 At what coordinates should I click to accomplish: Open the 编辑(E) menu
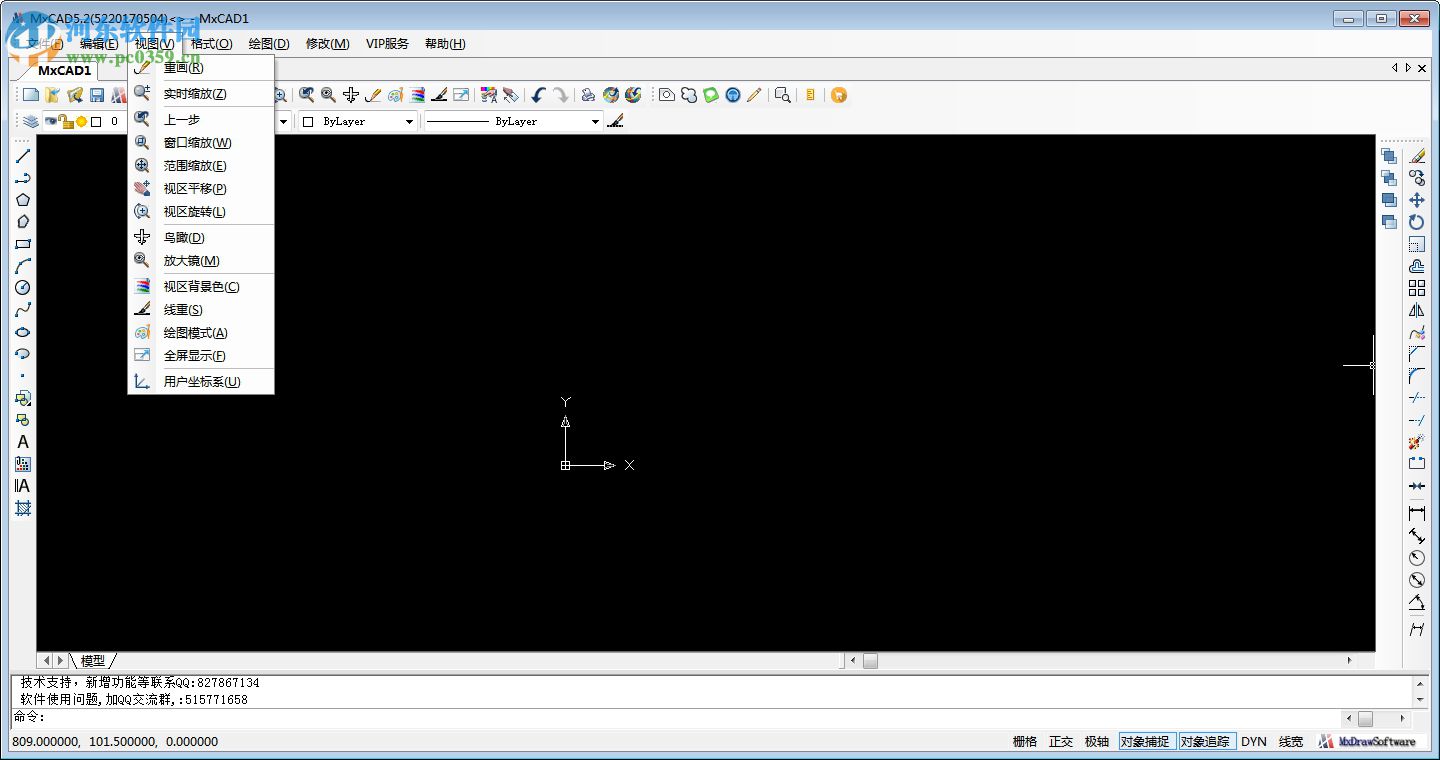[x=99, y=44]
